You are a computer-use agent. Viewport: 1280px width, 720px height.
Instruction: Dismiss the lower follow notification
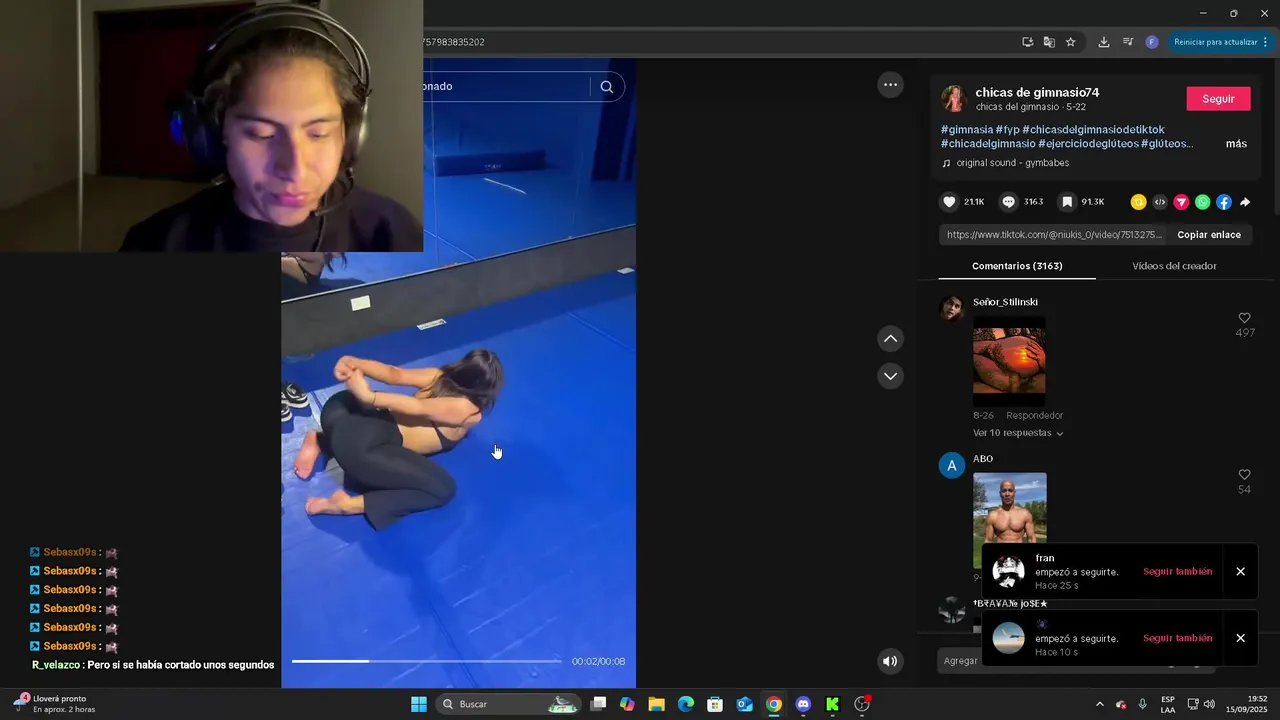(x=1240, y=638)
